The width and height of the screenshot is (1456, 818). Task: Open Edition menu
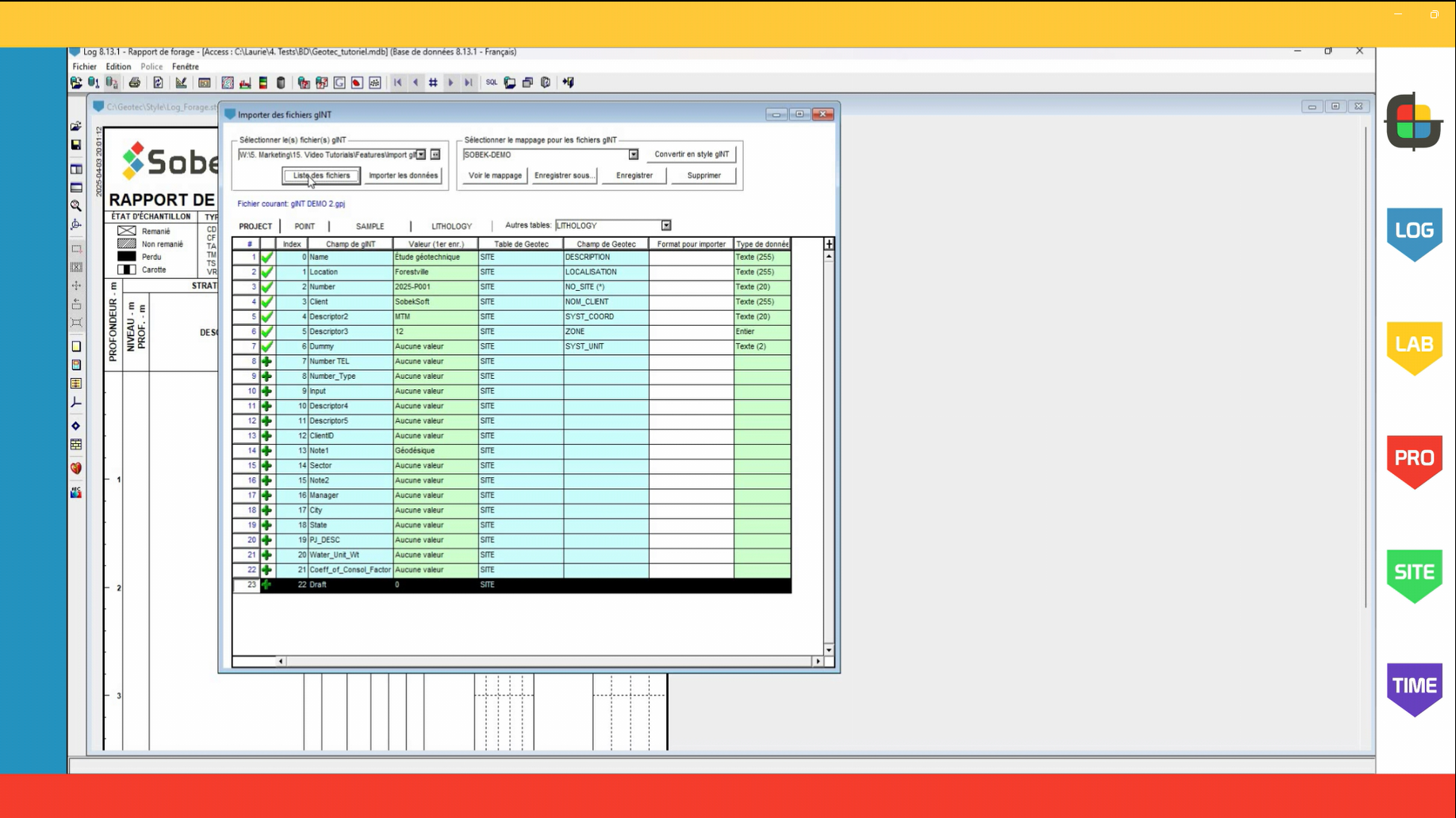coord(118,67)
